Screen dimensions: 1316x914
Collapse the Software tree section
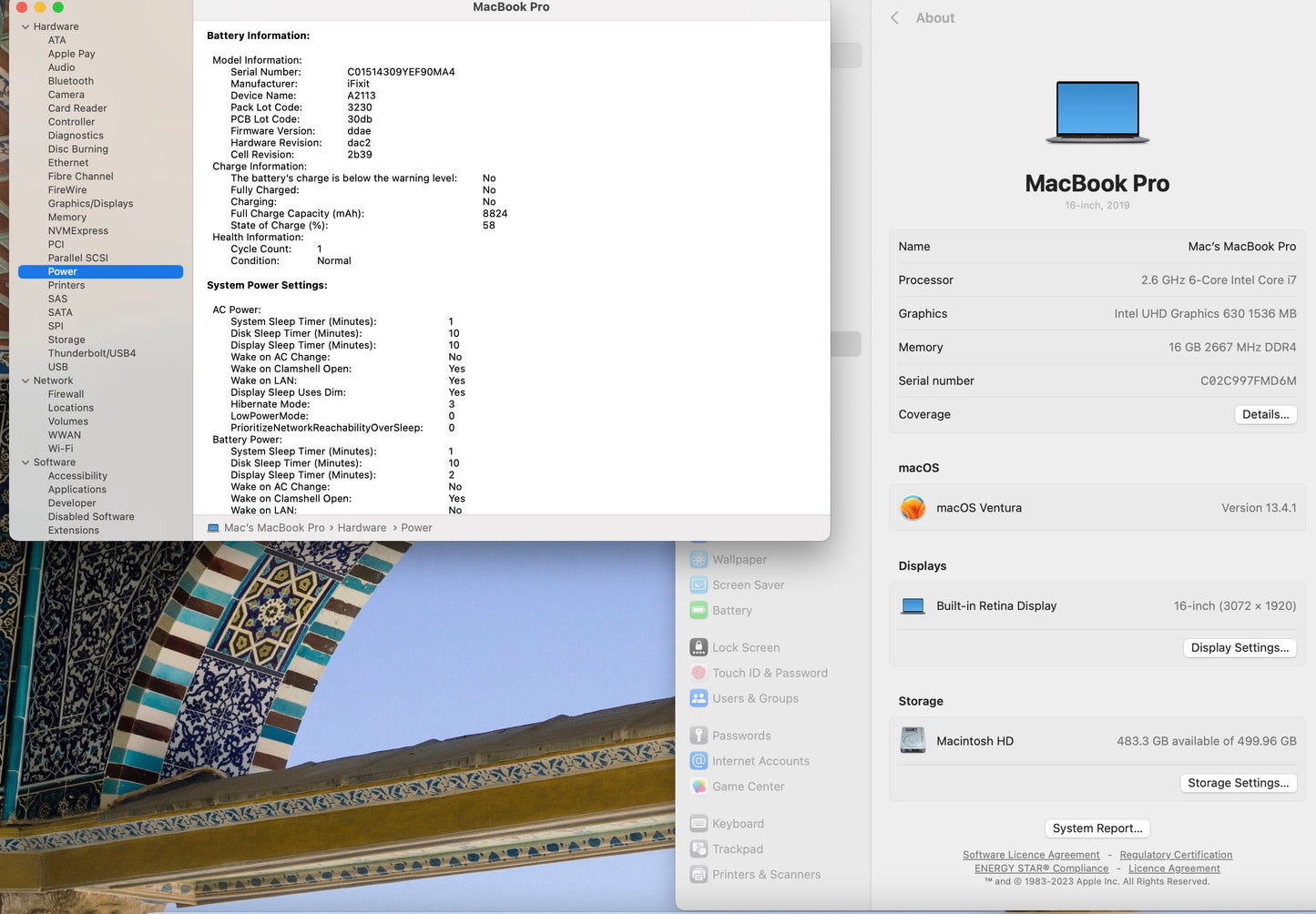click(x=26, y=462)
